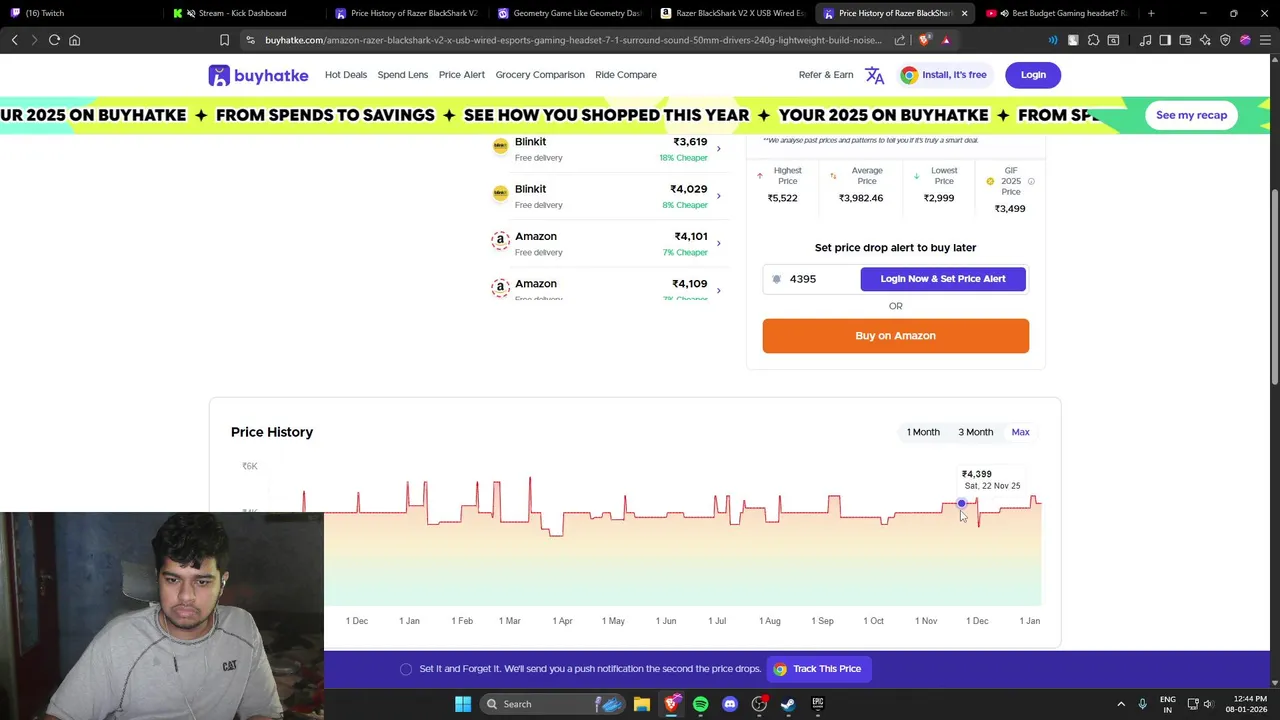Click the GIF 2025 Price info icon
Screen dimensions: 1280x720
tap(1031, 182)
